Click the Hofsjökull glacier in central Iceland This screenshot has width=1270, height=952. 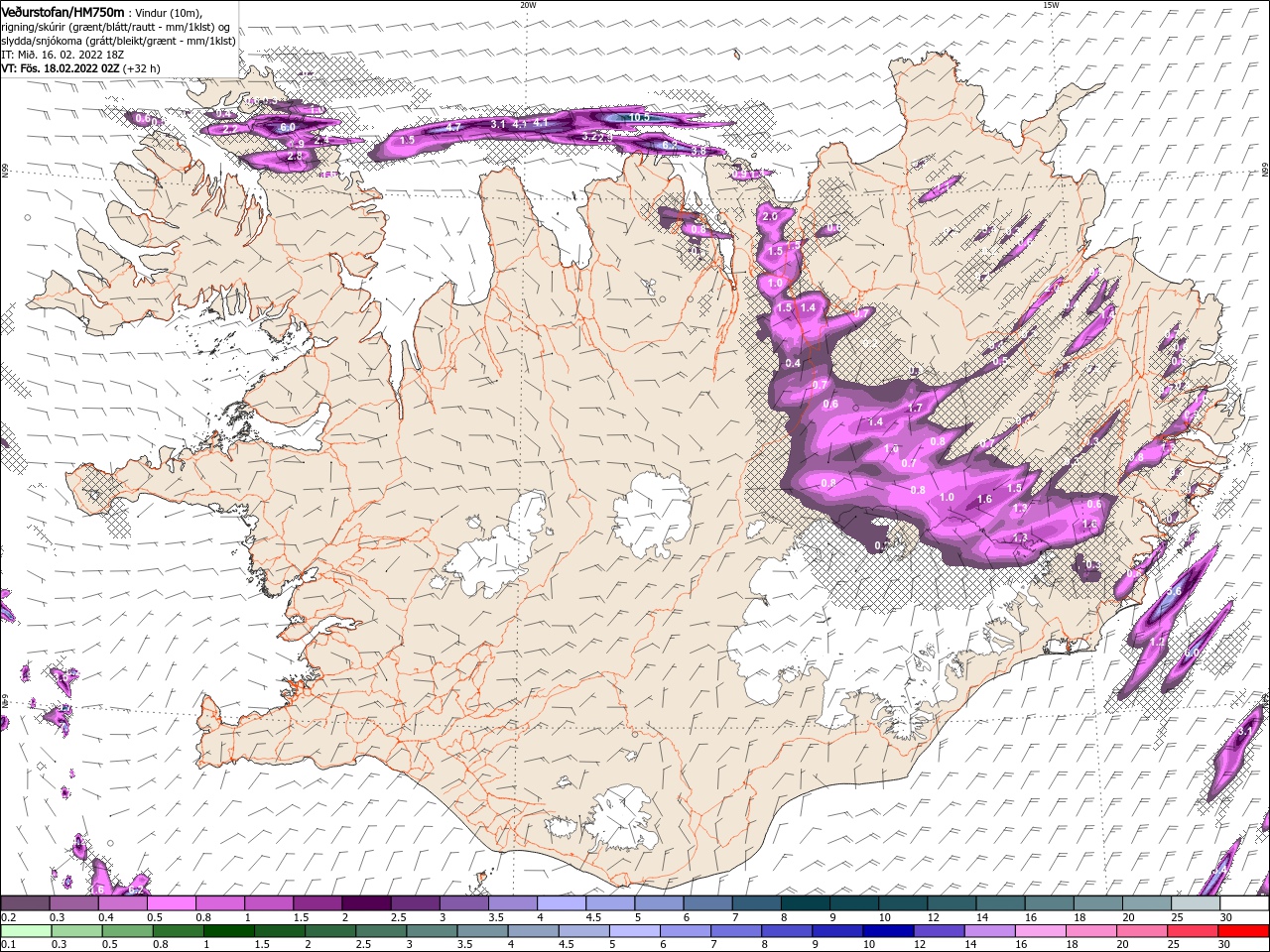(x=651, y=514)
